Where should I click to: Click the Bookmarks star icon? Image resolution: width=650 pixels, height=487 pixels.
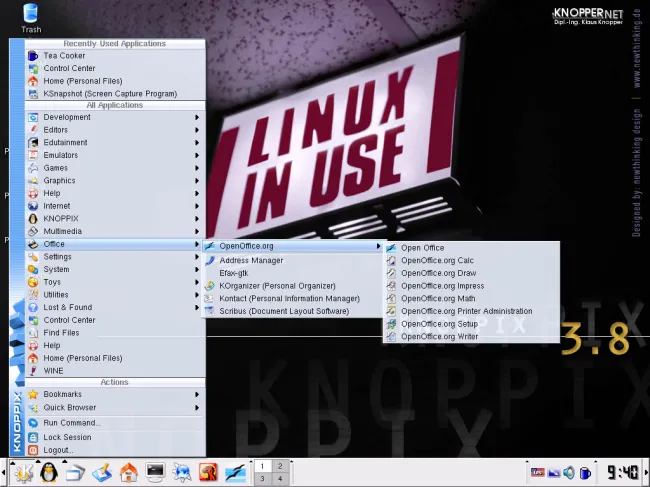33,394
